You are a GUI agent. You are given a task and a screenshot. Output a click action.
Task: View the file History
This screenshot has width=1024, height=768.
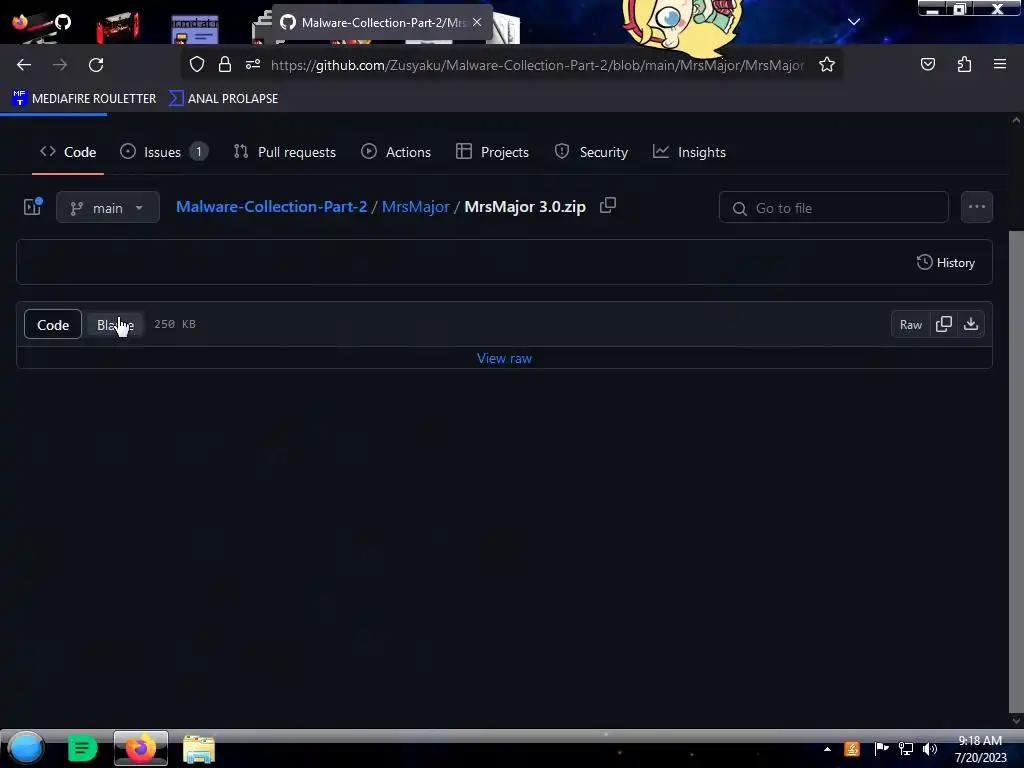(x=946, y=263)
